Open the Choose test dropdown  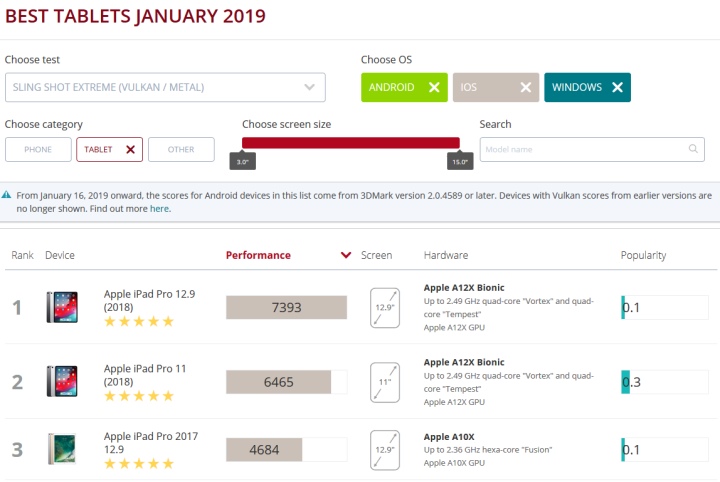(x=165, y=88)
